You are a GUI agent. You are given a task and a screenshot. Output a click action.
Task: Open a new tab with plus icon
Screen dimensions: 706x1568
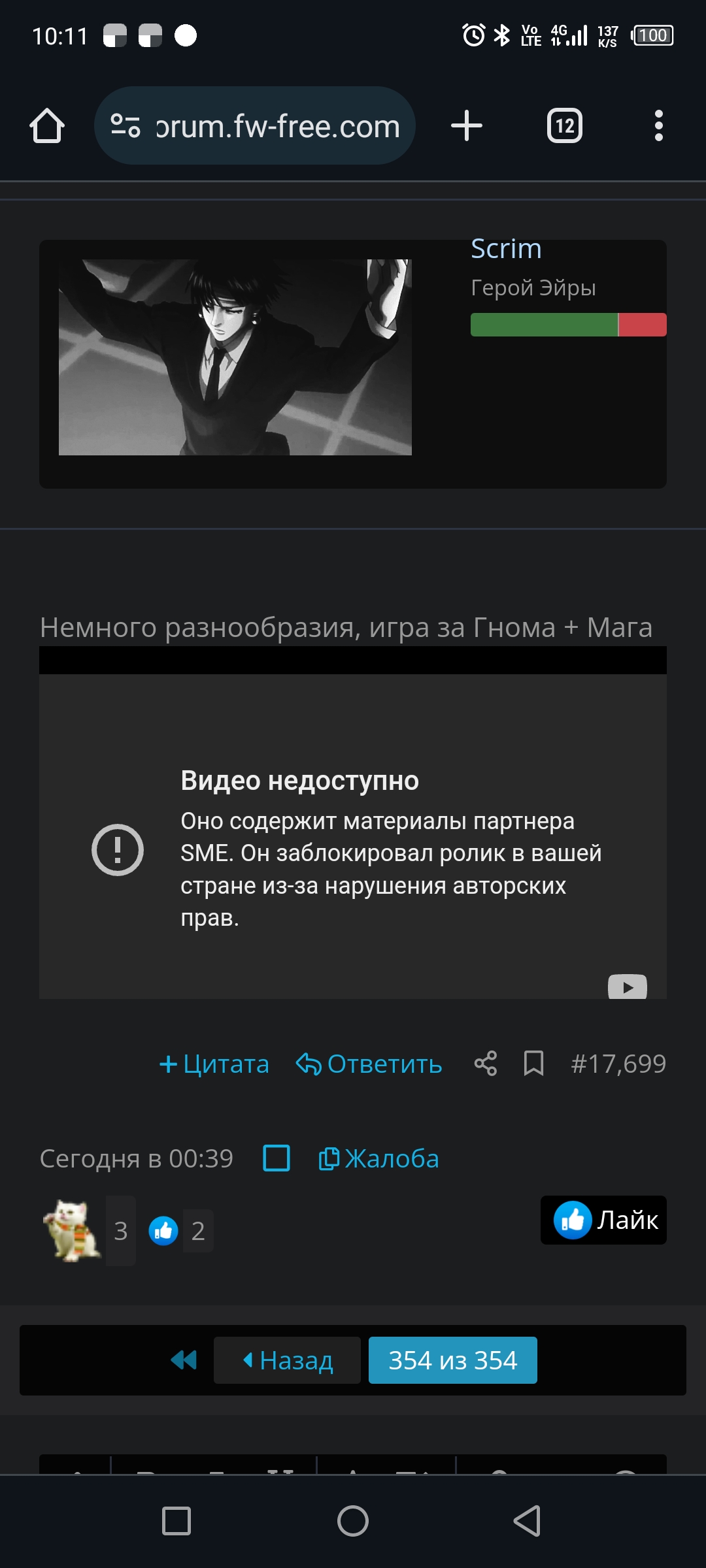click(467, 125)
